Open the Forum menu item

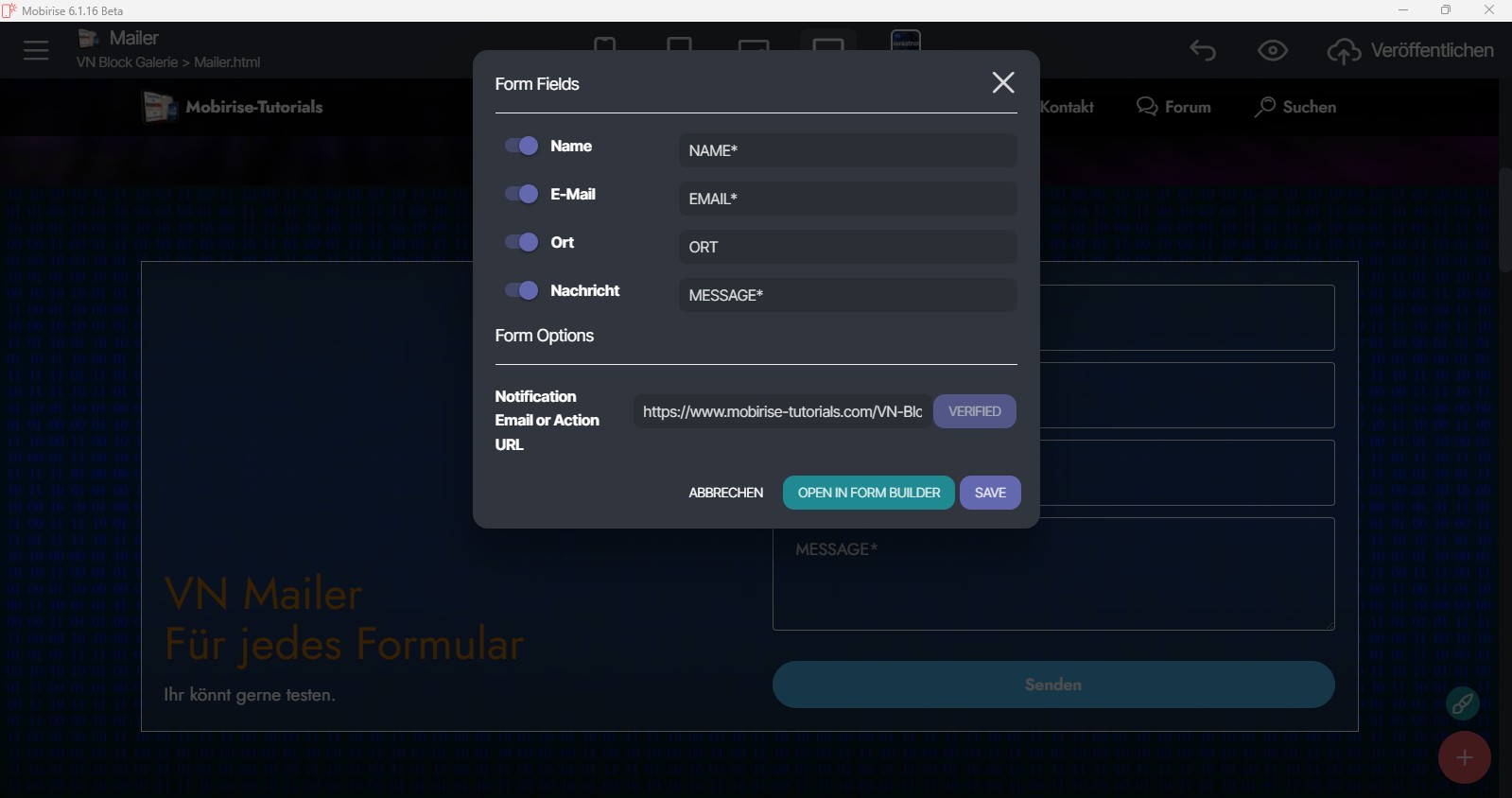(x=1188, y=107)
